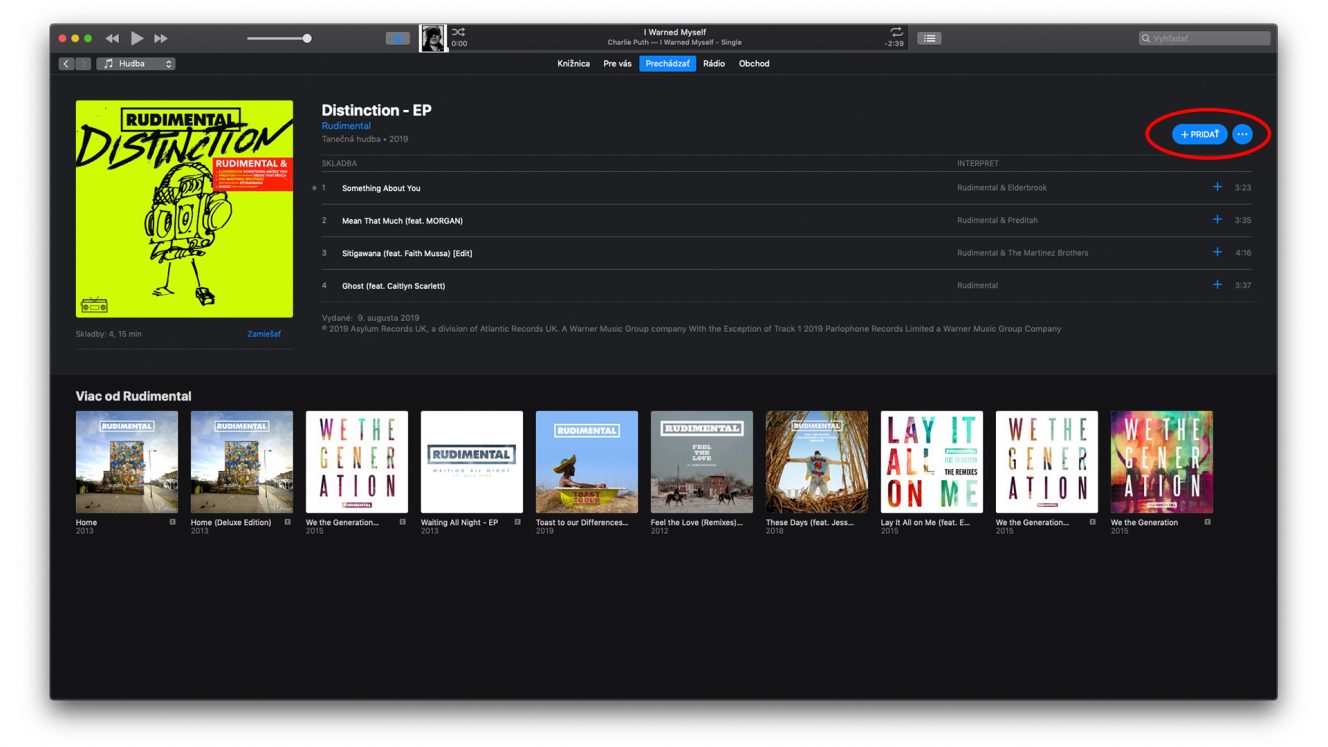The height and width of the screenshot is (747, 1328).
Task: Click the INTERPRET column header
Action: click(977, 163)
